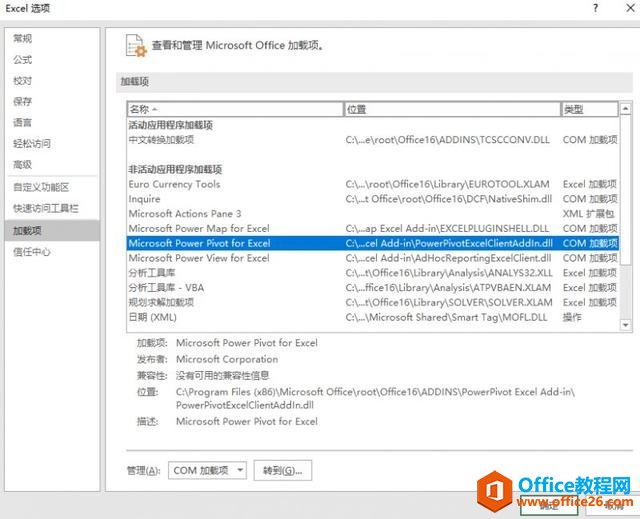
Task: Select the 加载项 category in sidebar
Action: point(52,231)
